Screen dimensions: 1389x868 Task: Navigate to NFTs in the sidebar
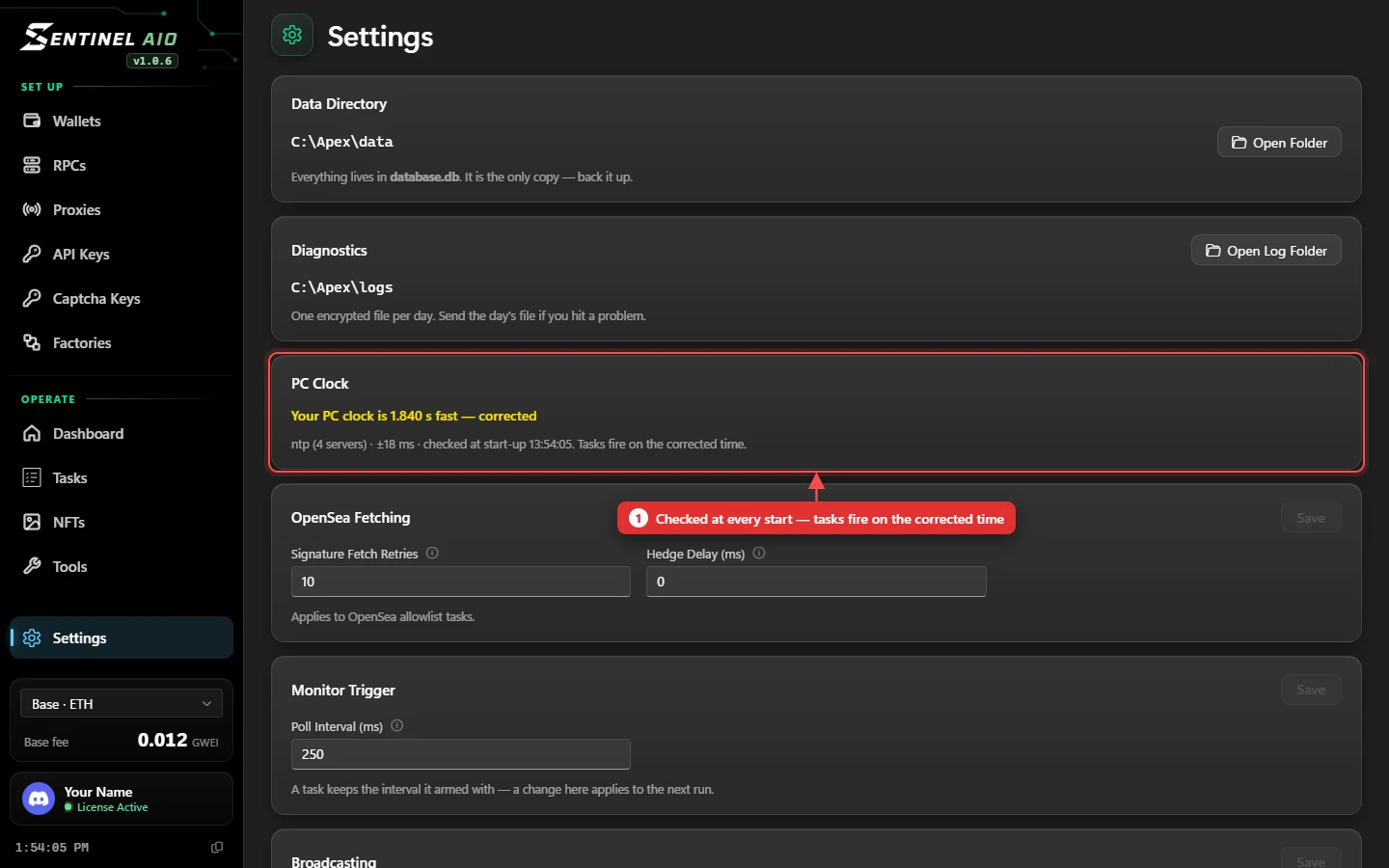pos(121,522)
